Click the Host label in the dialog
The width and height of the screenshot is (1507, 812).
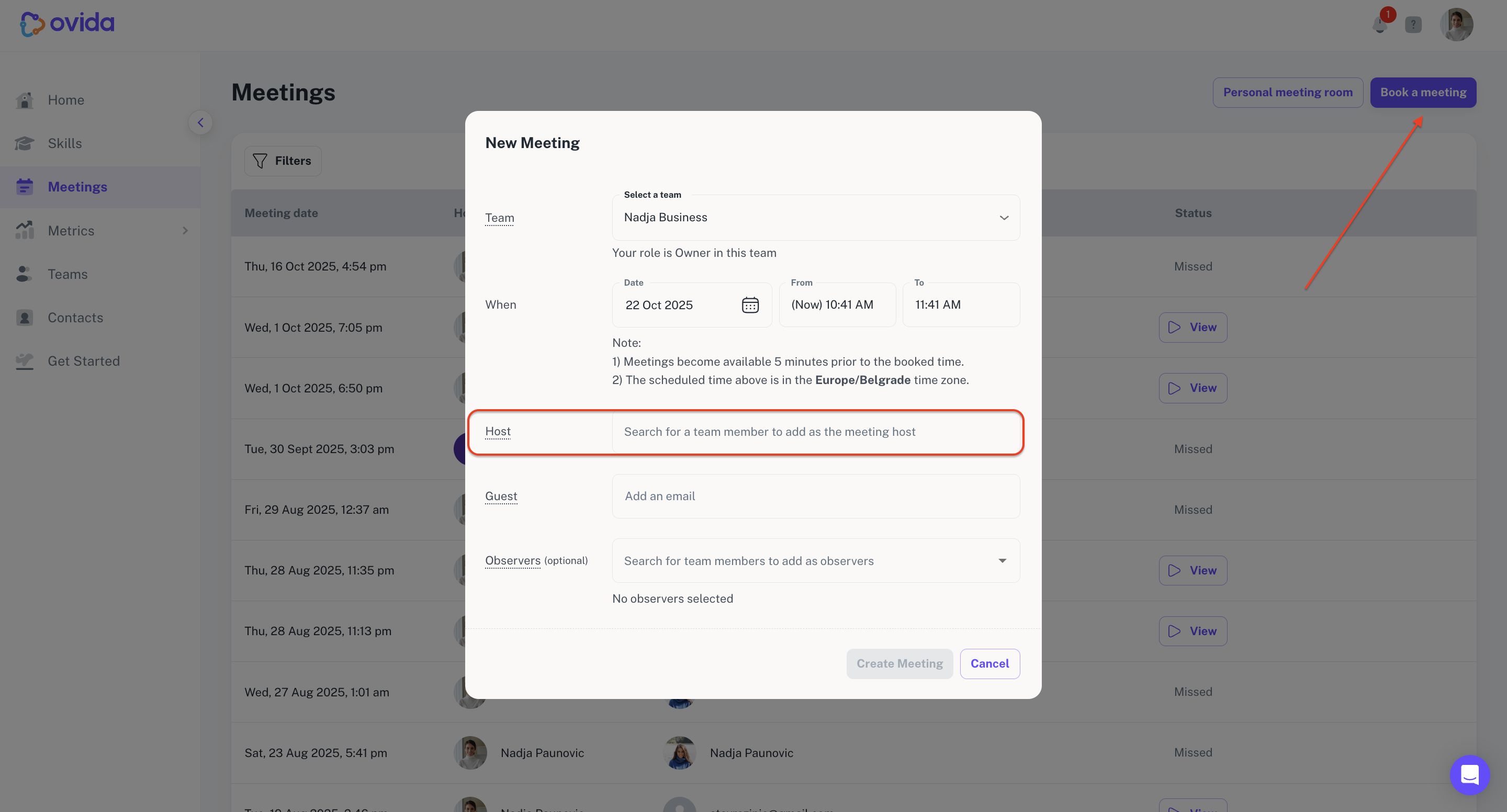tap(498, 432)
